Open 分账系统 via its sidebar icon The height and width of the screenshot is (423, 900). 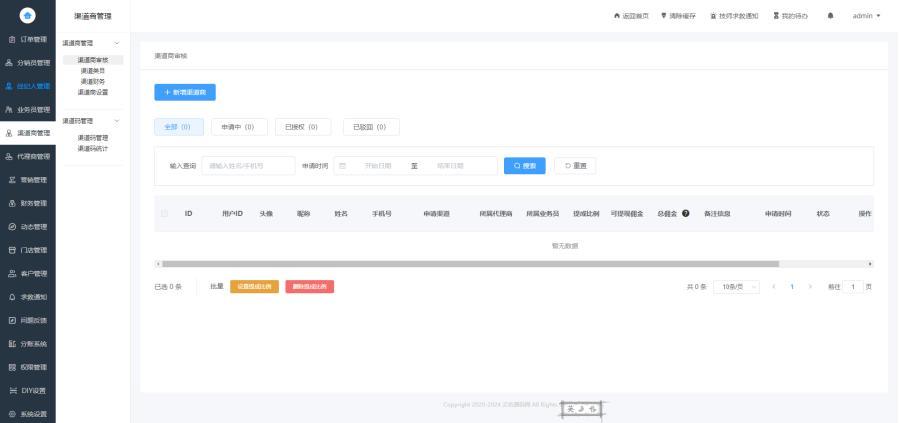[12, 344]
